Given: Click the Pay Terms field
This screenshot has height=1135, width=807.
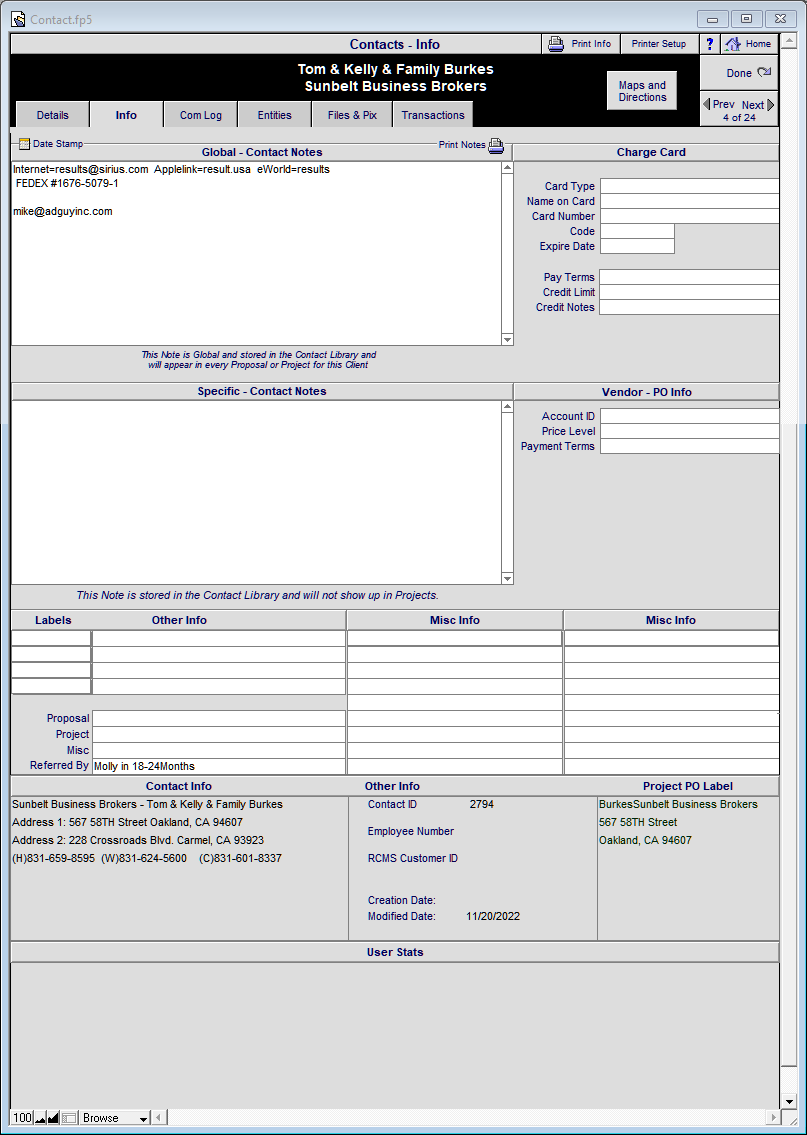Looking at the screenshot, I should click(689, 277).
